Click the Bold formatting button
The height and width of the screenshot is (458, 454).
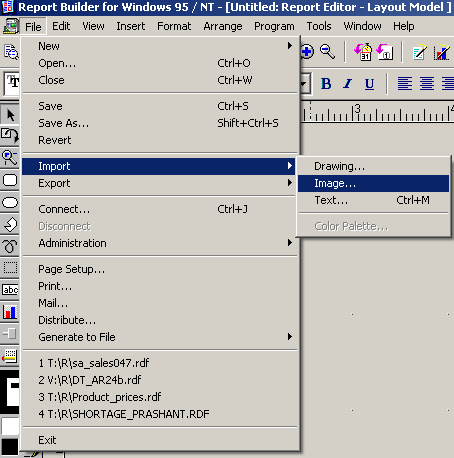pos(326,83)
